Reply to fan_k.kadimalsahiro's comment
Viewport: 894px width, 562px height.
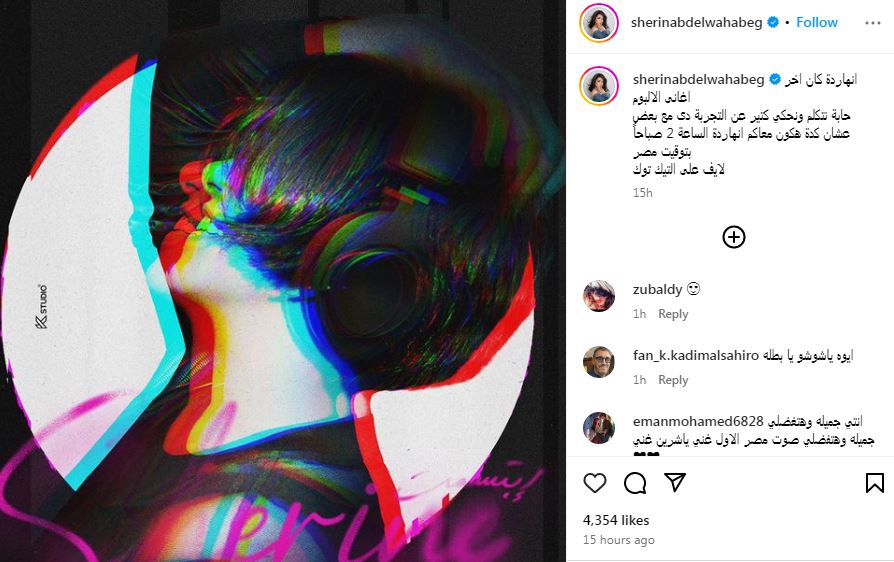point(673,380)
